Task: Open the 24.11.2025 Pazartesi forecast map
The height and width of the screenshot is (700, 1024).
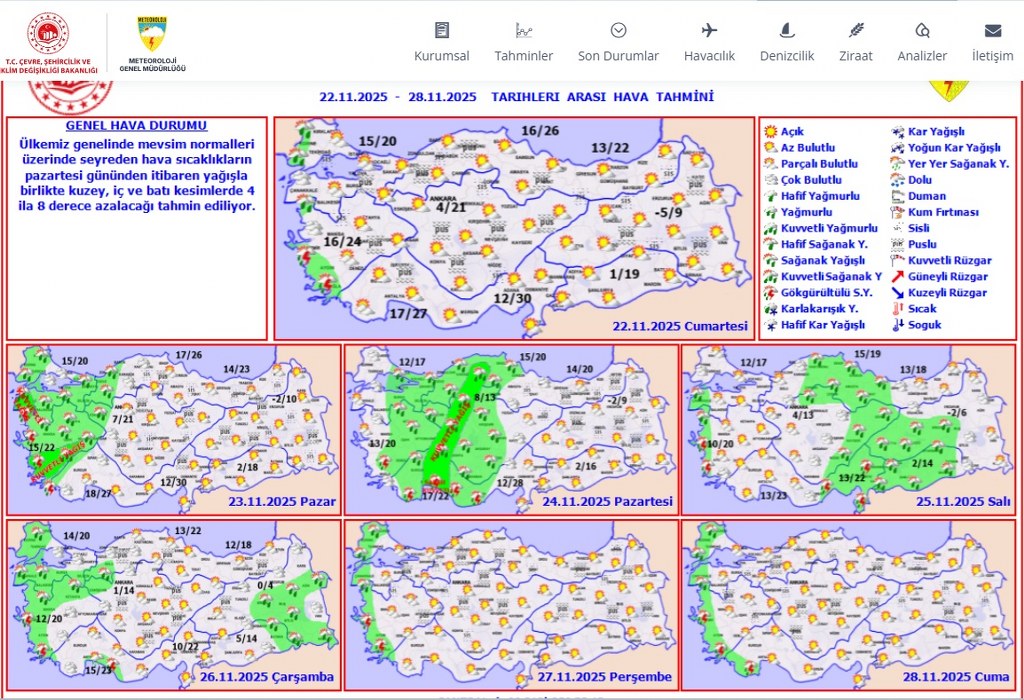Action: click(x=510, y=429)
